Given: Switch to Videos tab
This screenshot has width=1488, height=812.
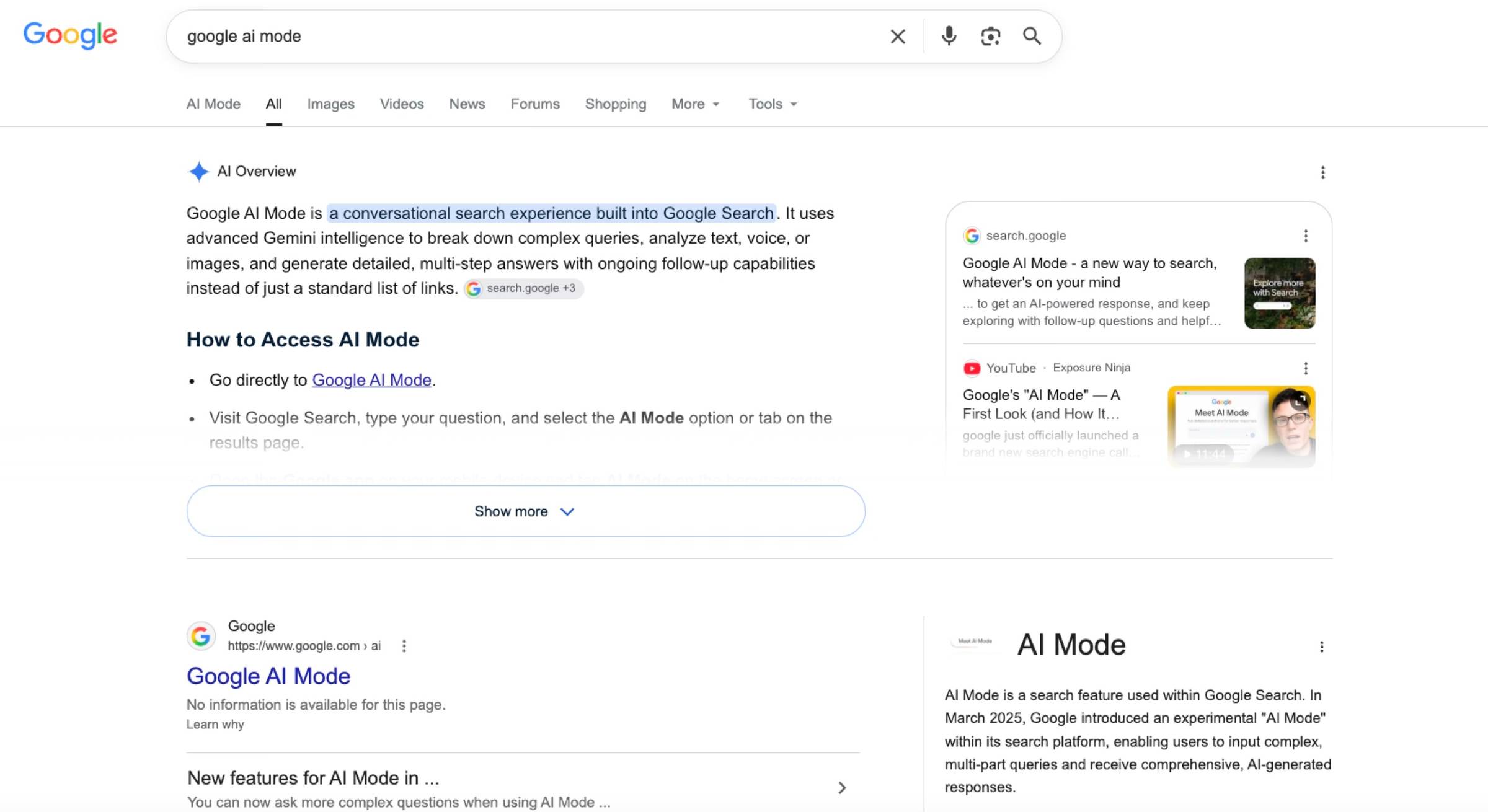Looking at the screenshot, I should (x=402, y=104).
